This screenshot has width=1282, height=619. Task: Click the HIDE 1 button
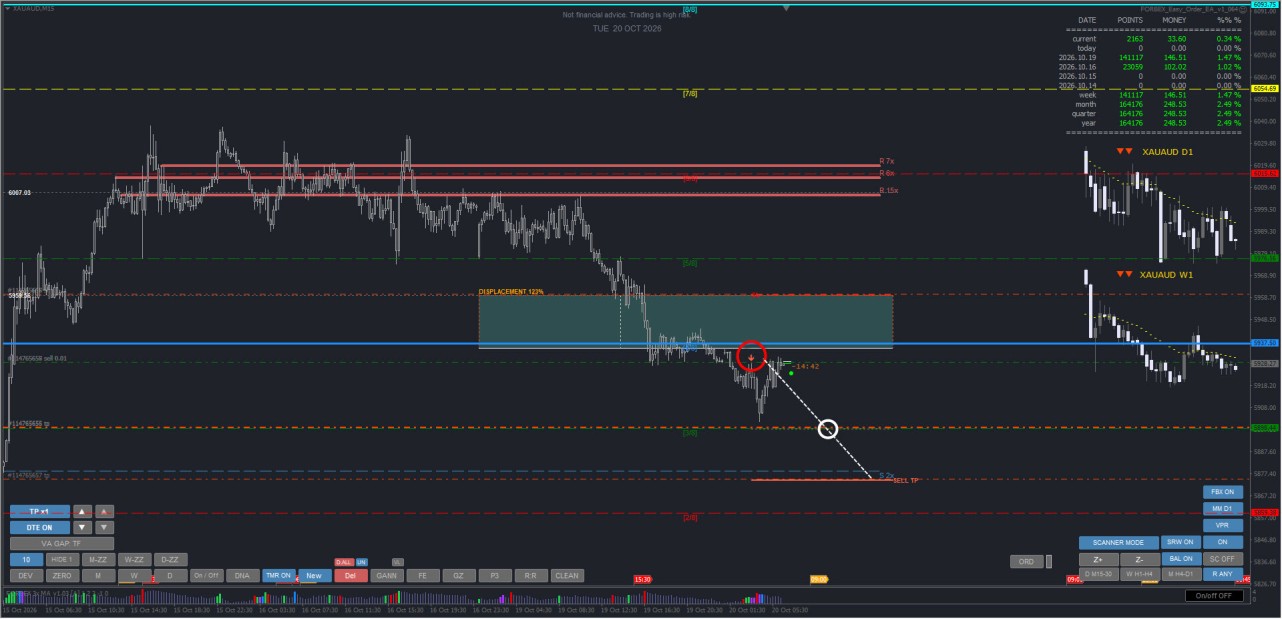[62, 560]
